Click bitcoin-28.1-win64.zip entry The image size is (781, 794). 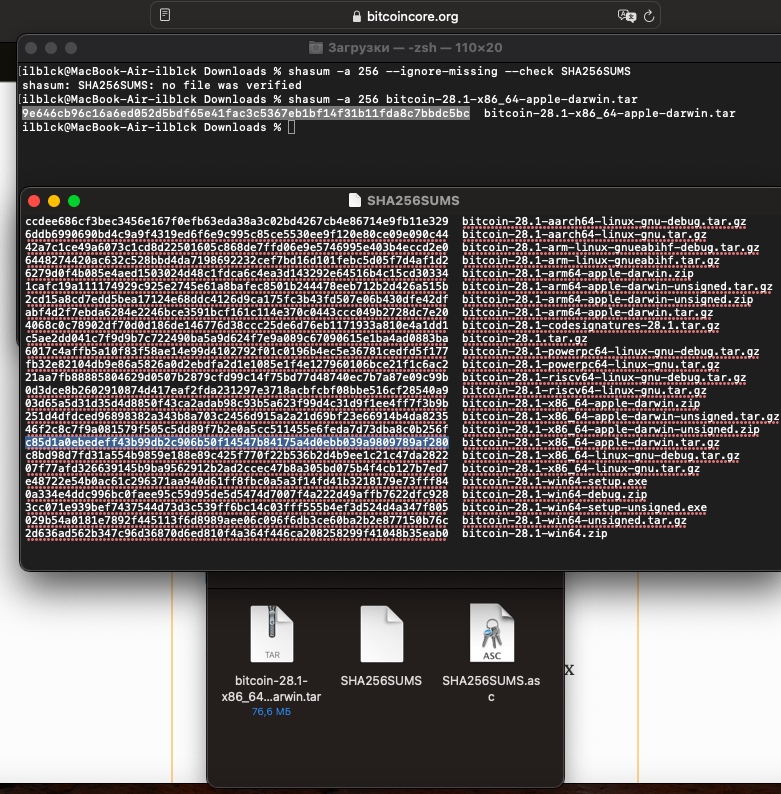pos(535,534)
